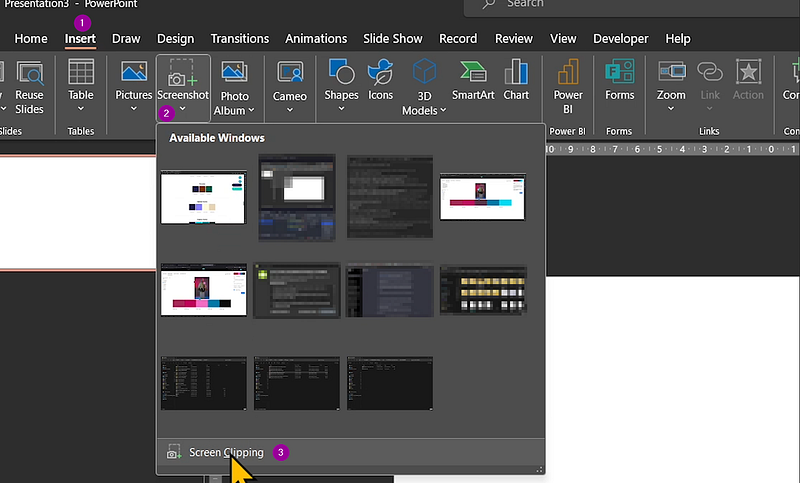Select the Insert ribbon tab

point(80,39)
